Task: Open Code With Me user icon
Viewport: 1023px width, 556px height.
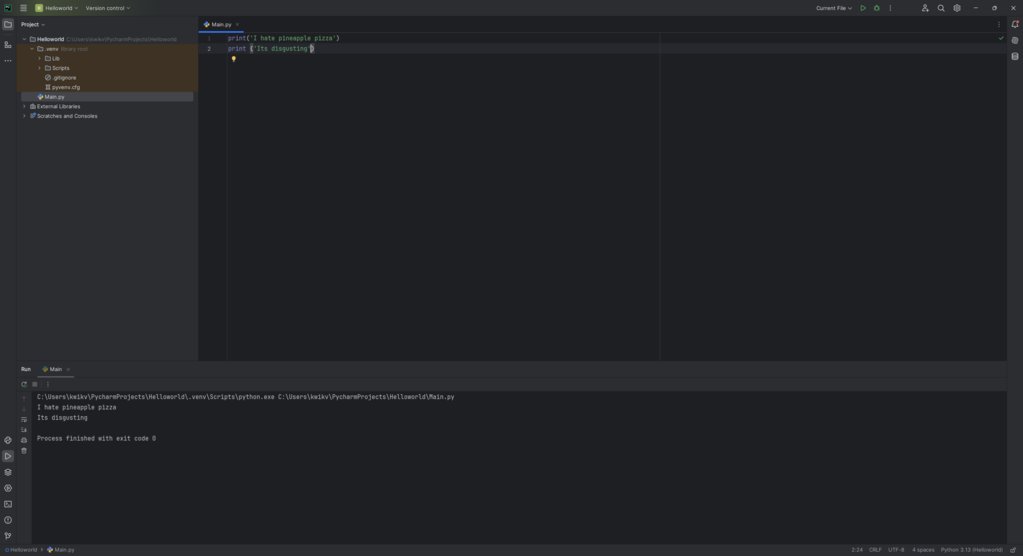Action: (x=925, y=8)
